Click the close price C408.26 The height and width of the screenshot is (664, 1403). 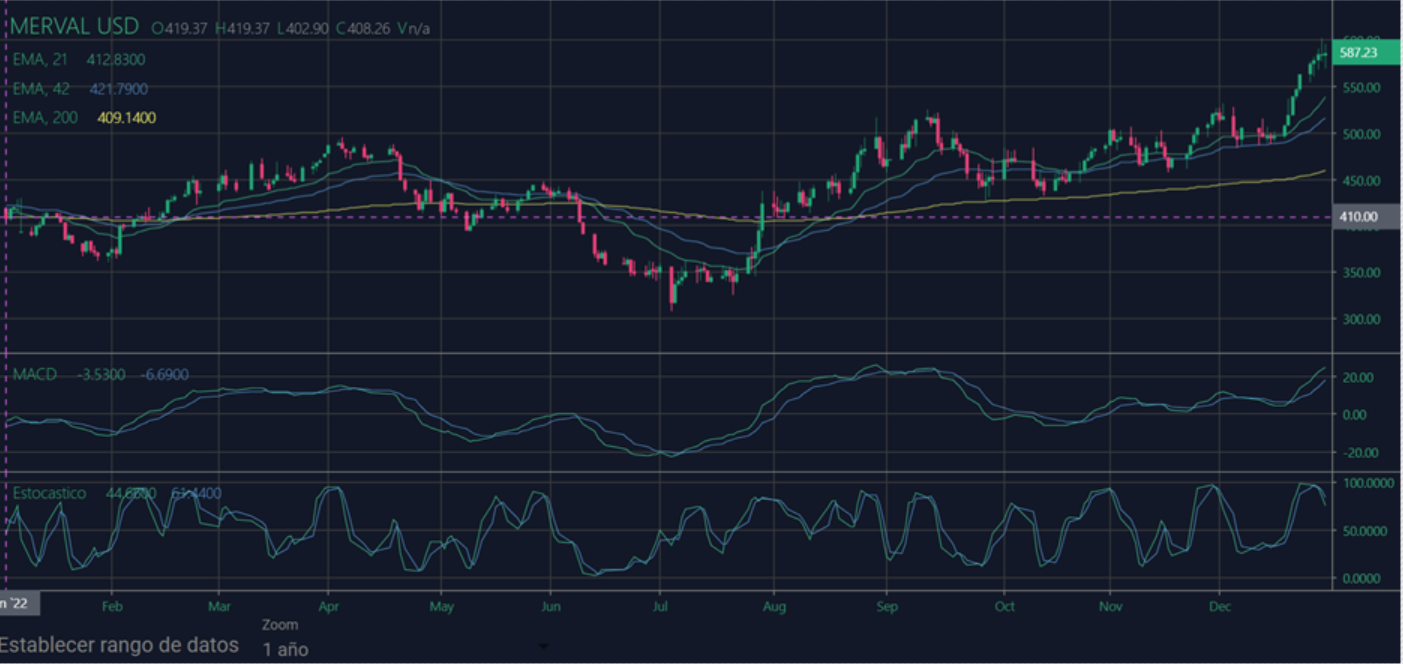[x=363, y=28]
